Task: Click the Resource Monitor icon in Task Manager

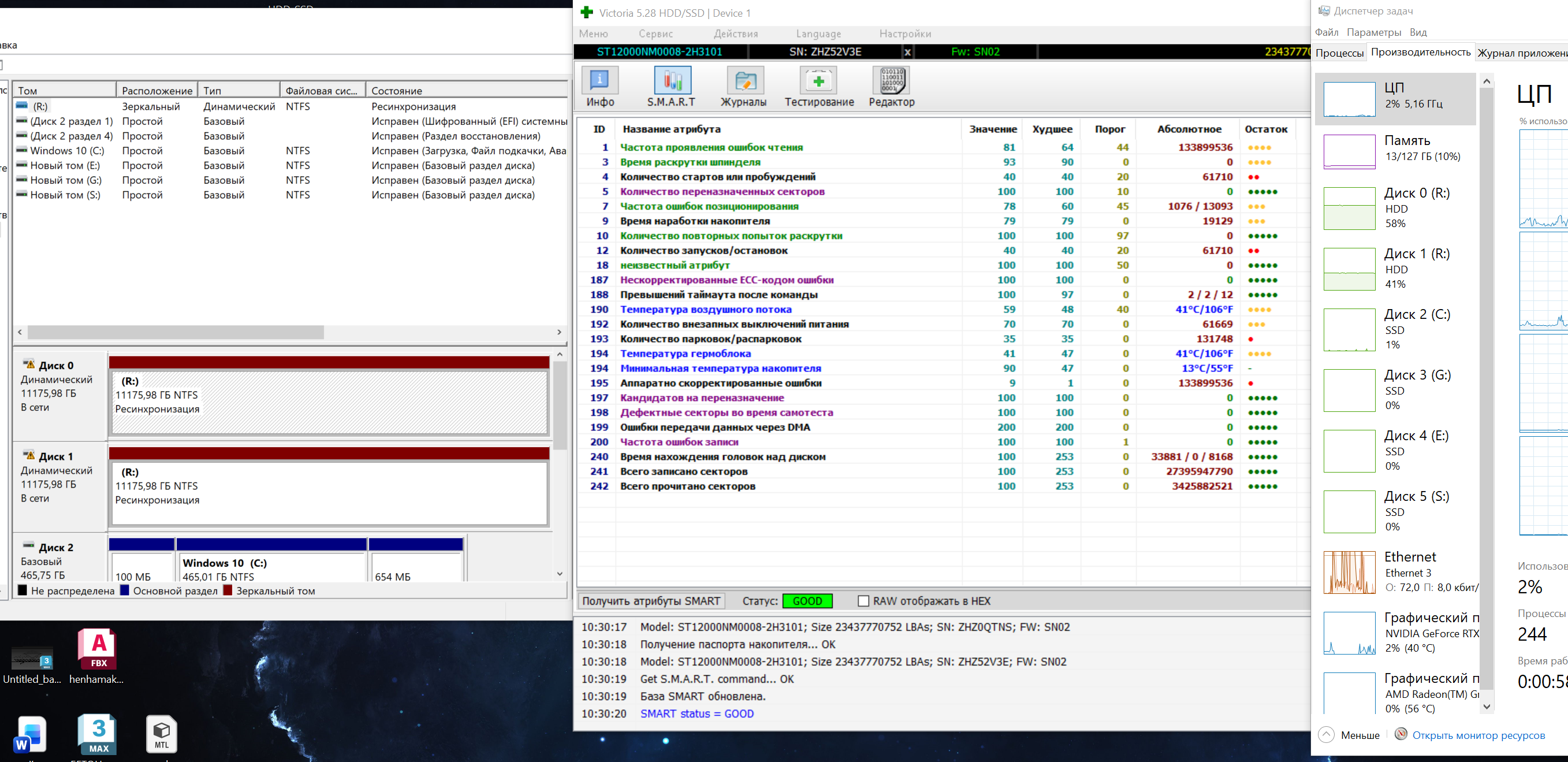Action: (x=1401, y=734)
